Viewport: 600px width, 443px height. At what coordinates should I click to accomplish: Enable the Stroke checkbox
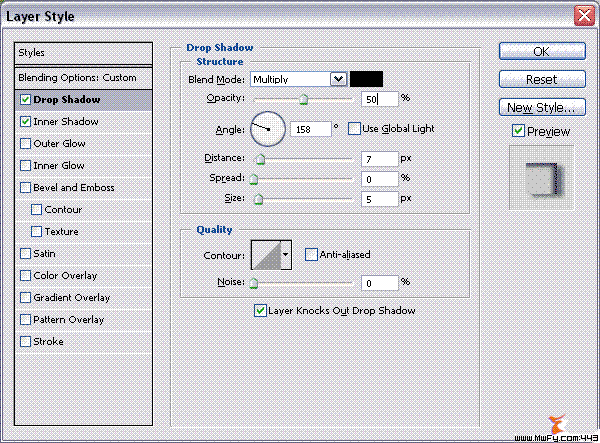tap(25, 342)
